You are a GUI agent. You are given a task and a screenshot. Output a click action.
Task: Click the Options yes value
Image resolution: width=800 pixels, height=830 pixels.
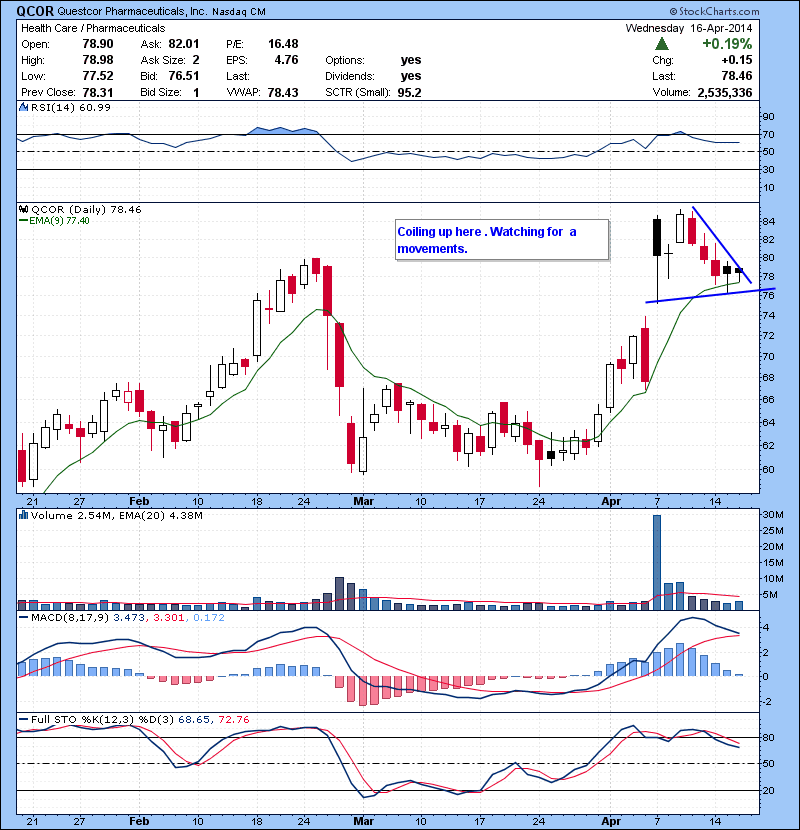(411, 60)
